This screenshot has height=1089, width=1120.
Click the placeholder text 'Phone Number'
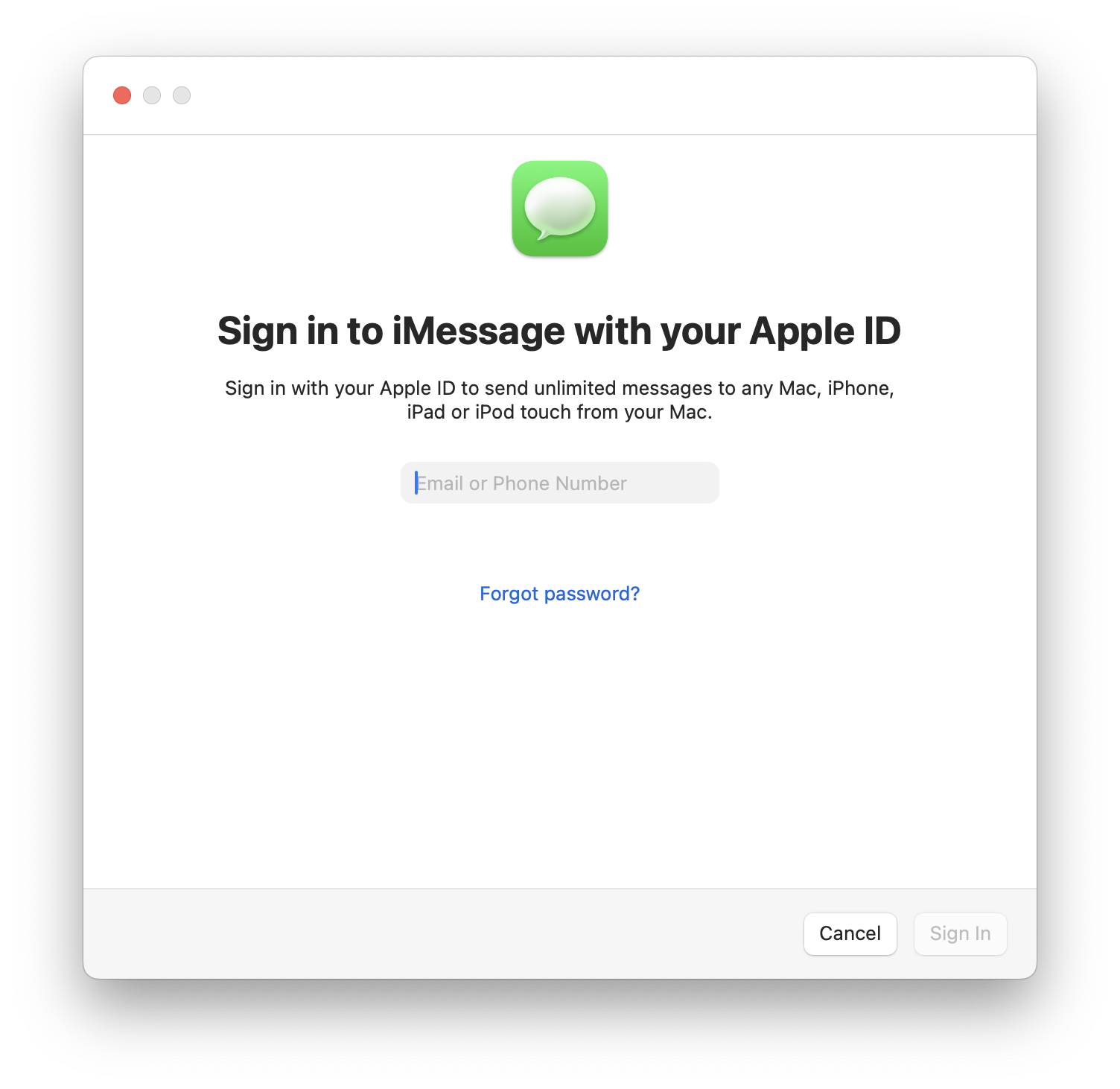click(560, 483)
